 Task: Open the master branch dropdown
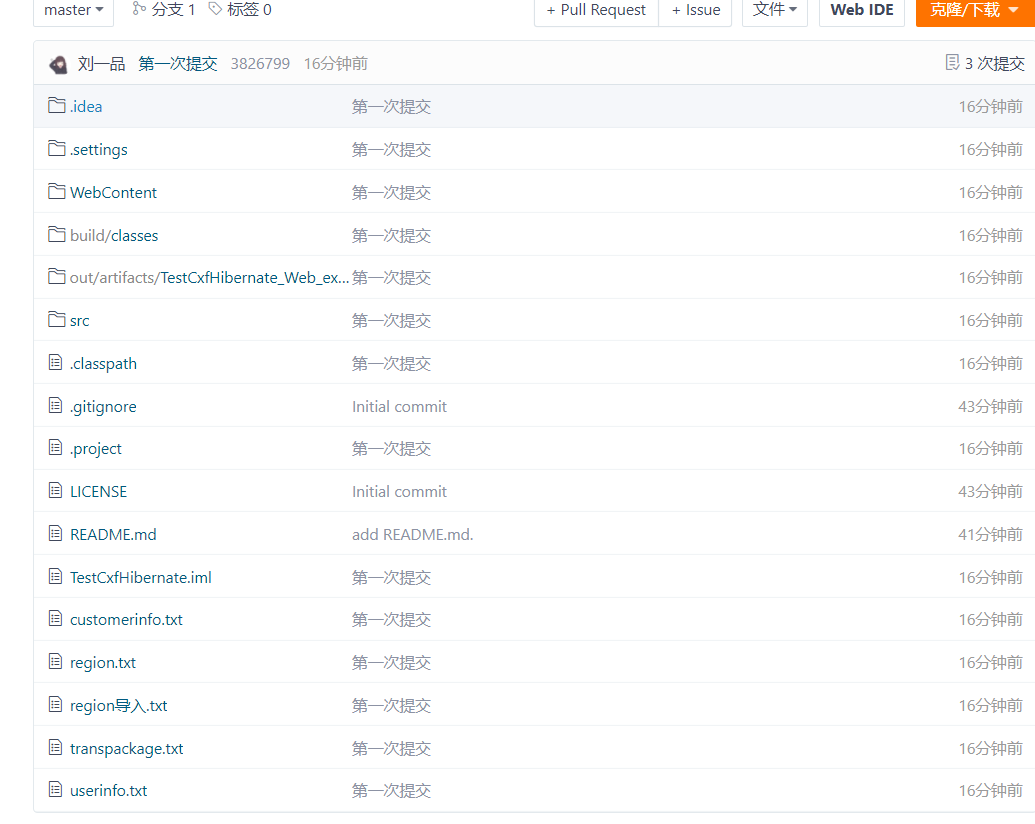coord(73,10)
